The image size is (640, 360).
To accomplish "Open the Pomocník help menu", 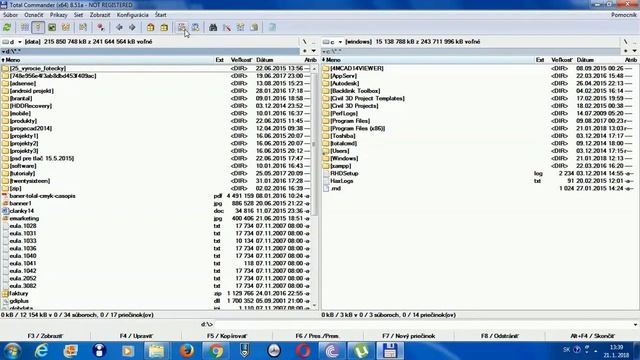I will [624, 15].
